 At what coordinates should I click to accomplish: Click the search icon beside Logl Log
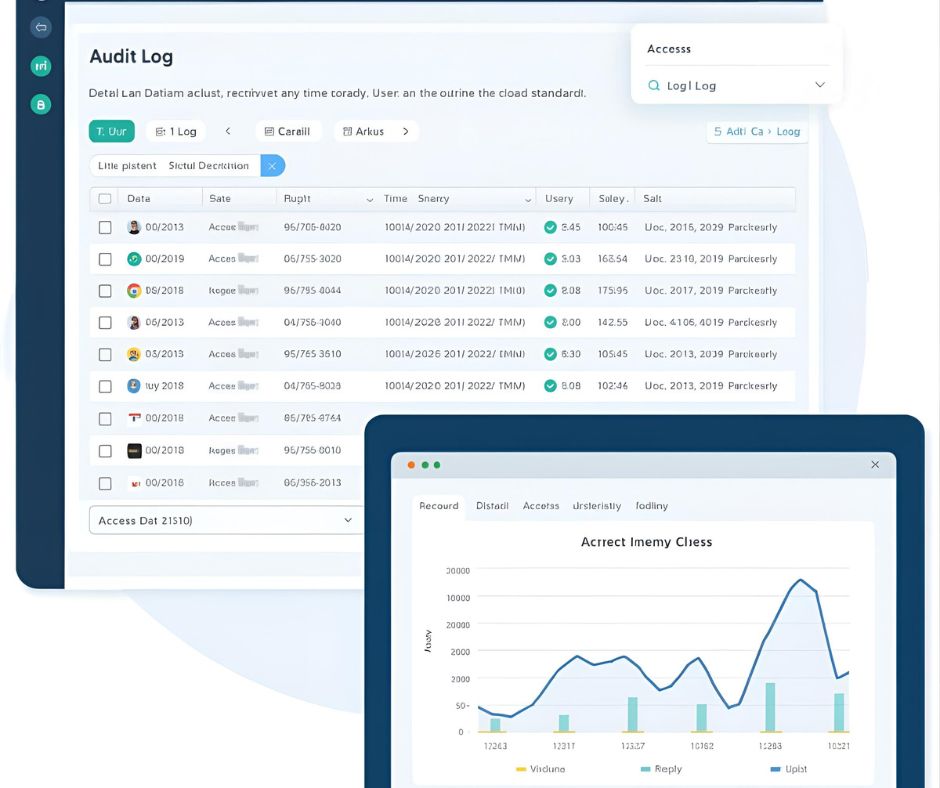coord(653,86)
